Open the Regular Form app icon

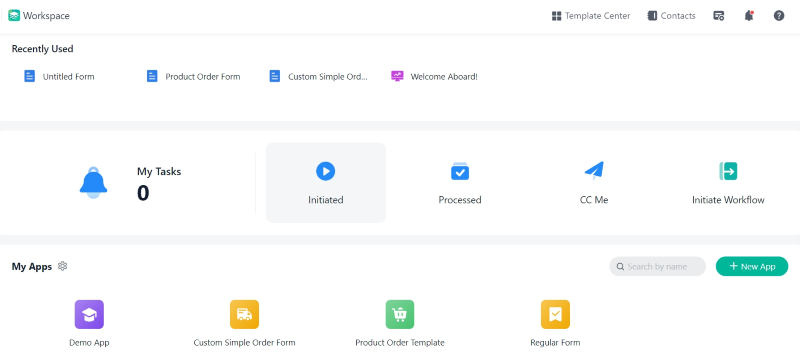555,314
